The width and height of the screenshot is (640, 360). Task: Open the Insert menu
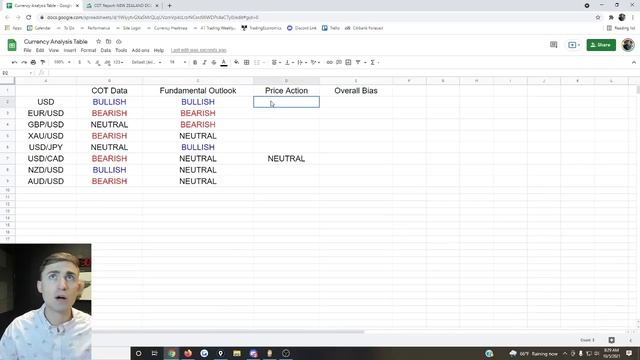click(x=70, y=50)
